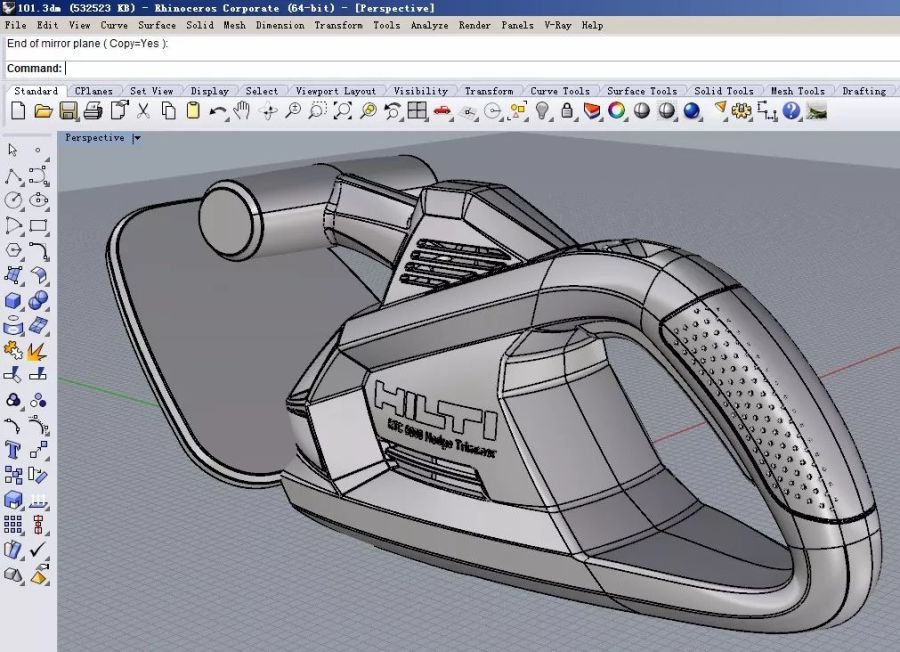Toggle the padlock Lock objects icon
900x652 pixels.
click(x=568, y=111)
